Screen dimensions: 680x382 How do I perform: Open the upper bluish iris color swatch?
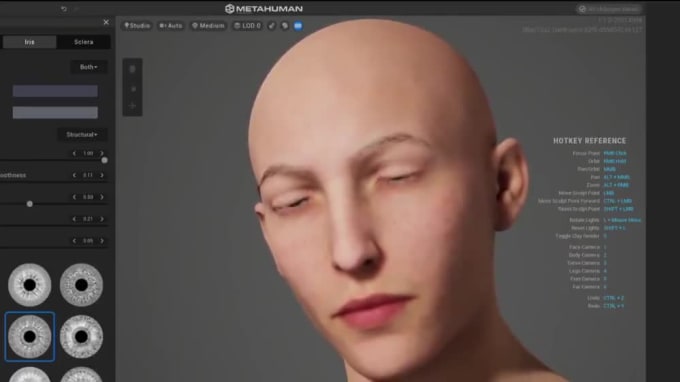55,91
